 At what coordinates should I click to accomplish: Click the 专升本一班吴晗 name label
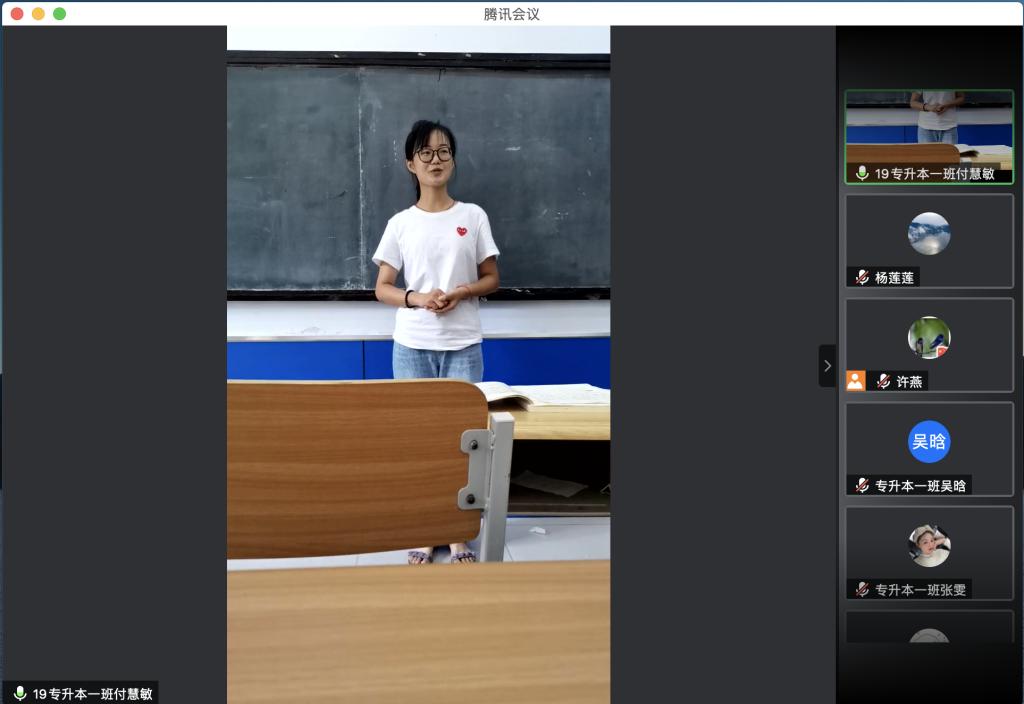(920, 485)
